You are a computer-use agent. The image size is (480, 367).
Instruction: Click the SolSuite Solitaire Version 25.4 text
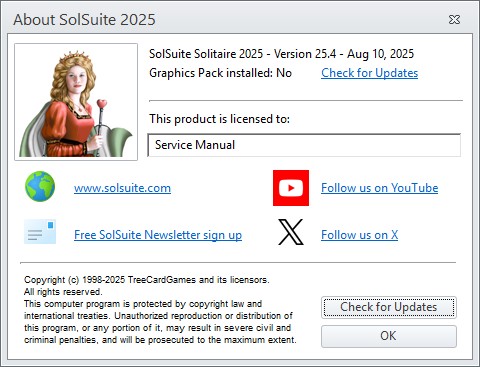tap(281, 54)
